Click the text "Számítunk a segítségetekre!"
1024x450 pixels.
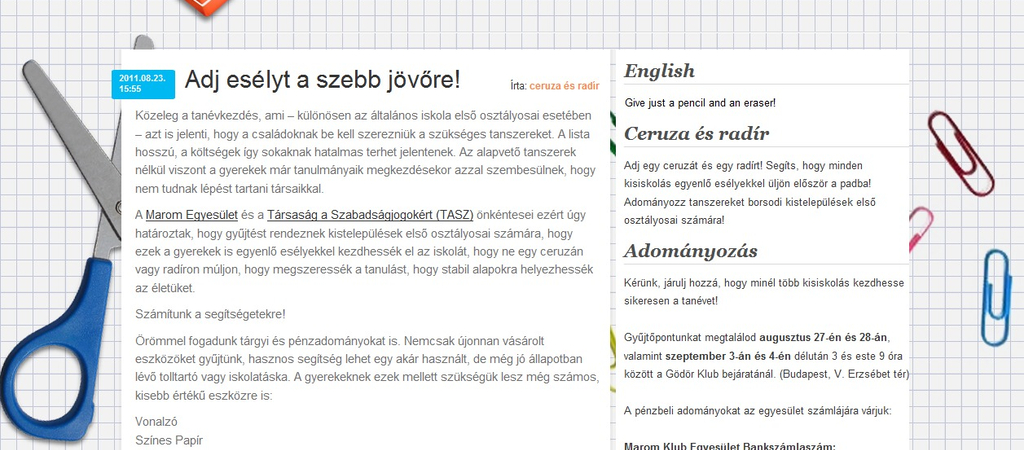pyautogui.click(x=210, y=314)
